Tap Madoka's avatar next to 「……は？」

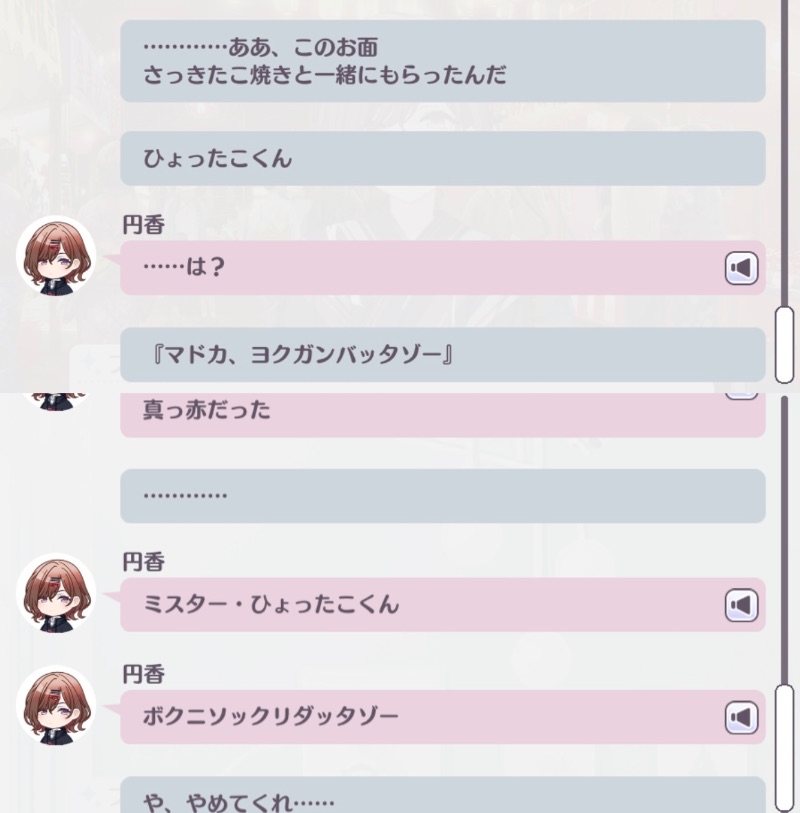click(x=56, y=256)
